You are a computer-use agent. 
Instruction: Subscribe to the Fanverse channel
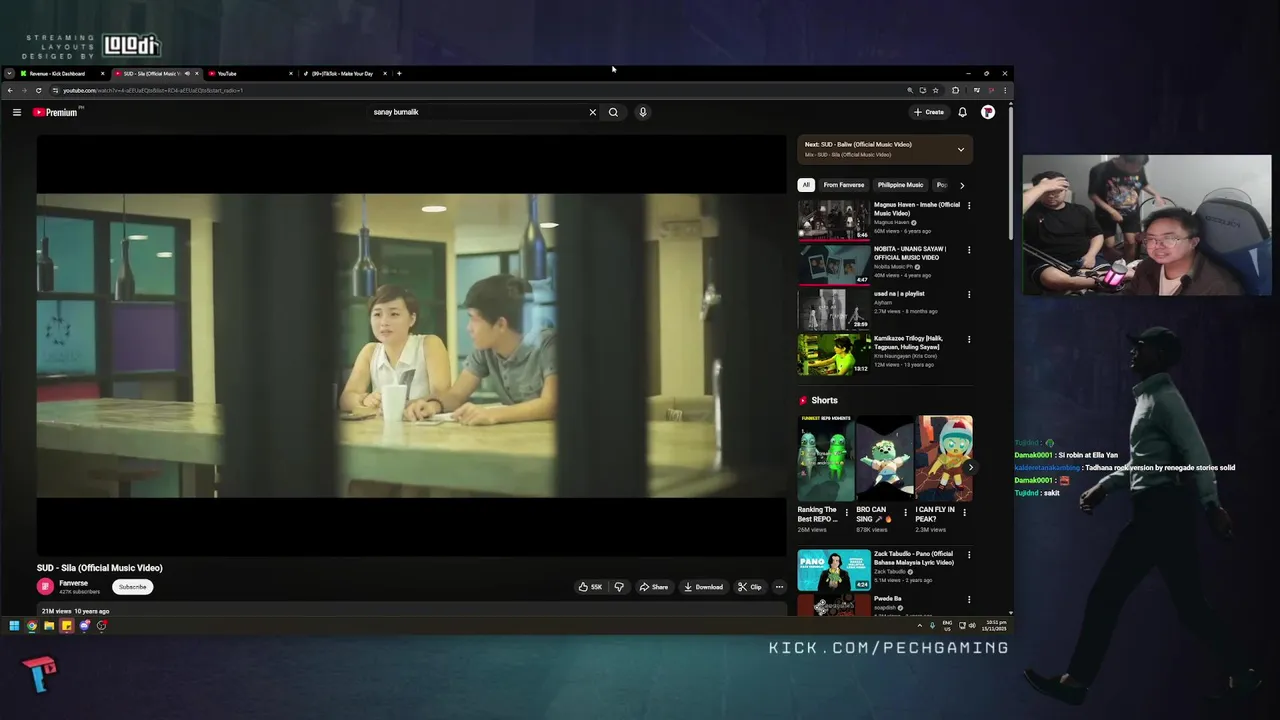(132, 587)
